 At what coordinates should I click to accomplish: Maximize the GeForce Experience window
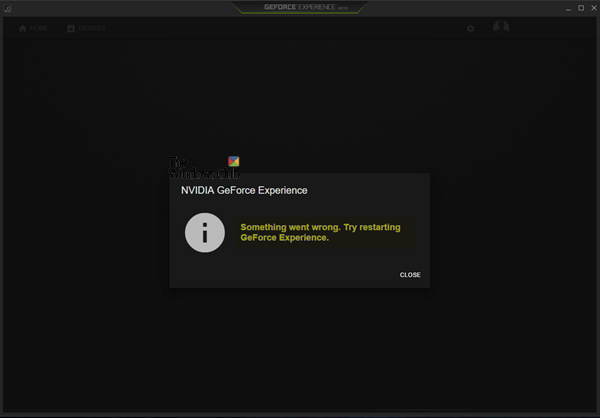coord(581,8)
